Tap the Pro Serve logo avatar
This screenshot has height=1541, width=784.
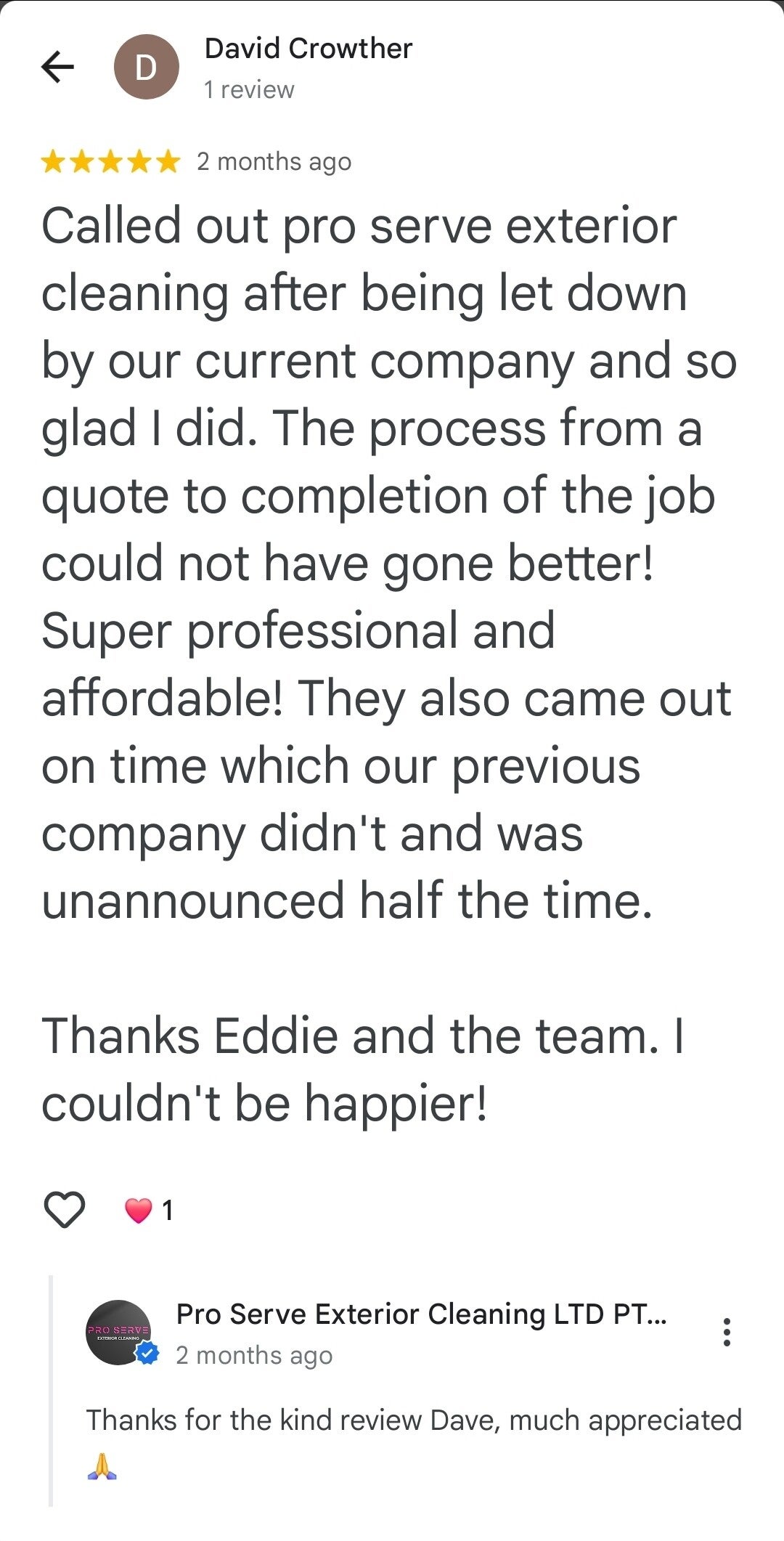(x=116, y=1330)
